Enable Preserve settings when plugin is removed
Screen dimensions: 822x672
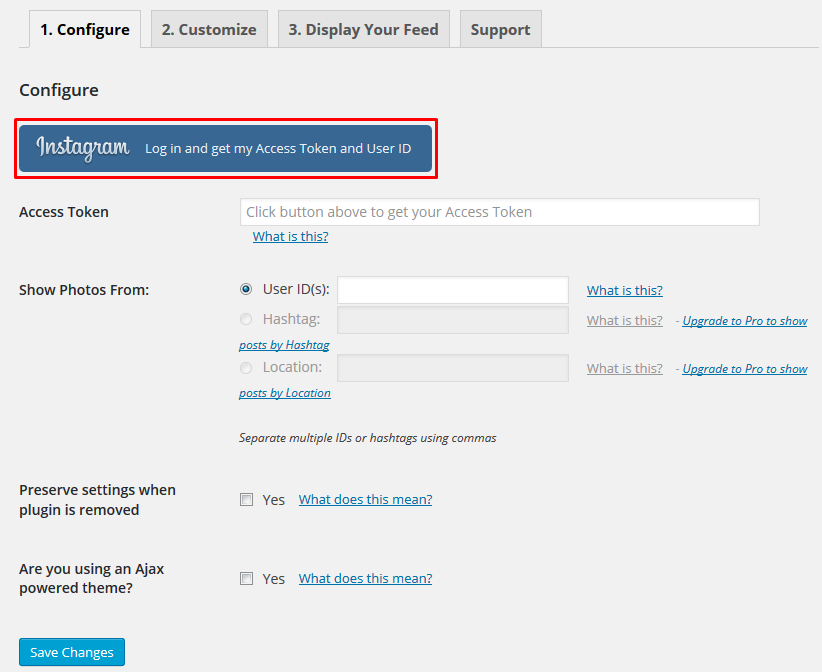246,500
